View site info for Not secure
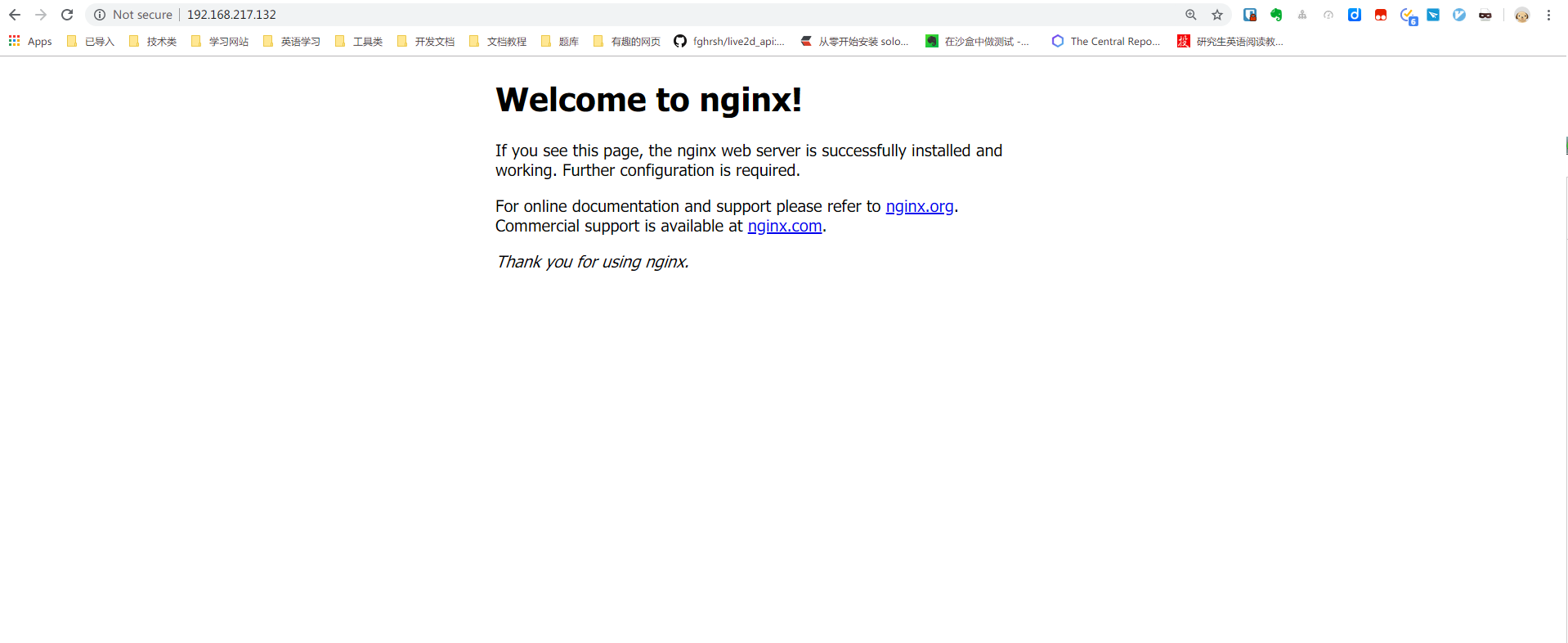Viewport: 1568px width, 643px height. click(133, 15)
